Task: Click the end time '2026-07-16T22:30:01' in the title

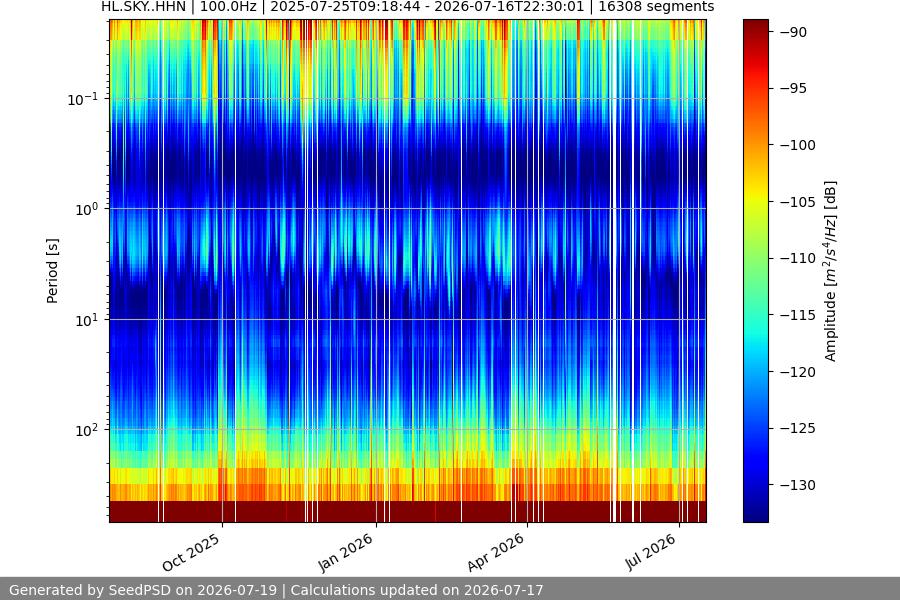Action: click(x=509, y=7)
